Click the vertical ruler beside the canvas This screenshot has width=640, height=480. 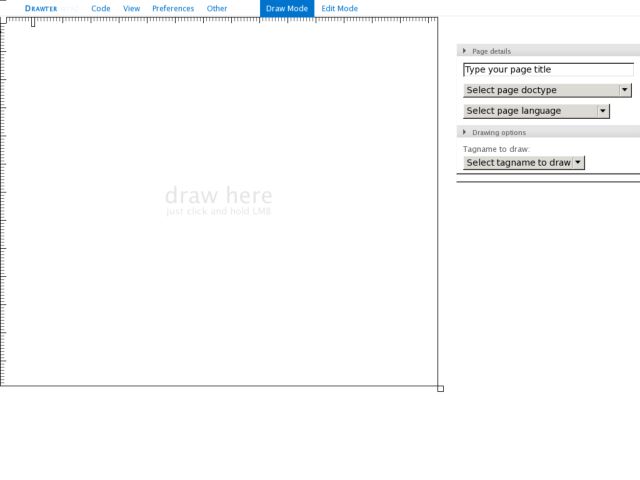pos(3,204)
